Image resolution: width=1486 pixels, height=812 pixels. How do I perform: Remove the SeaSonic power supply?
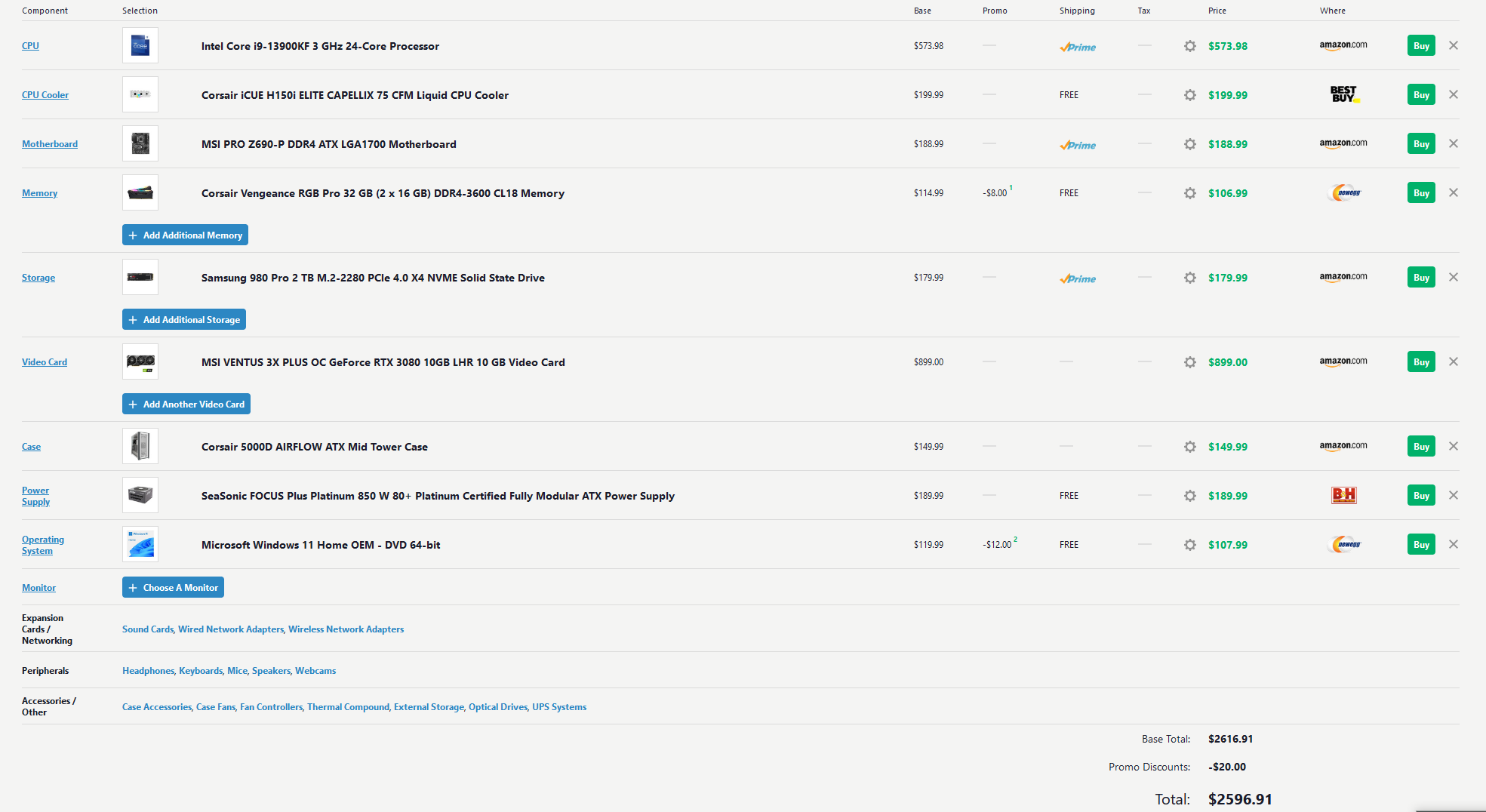point(1454,495)
